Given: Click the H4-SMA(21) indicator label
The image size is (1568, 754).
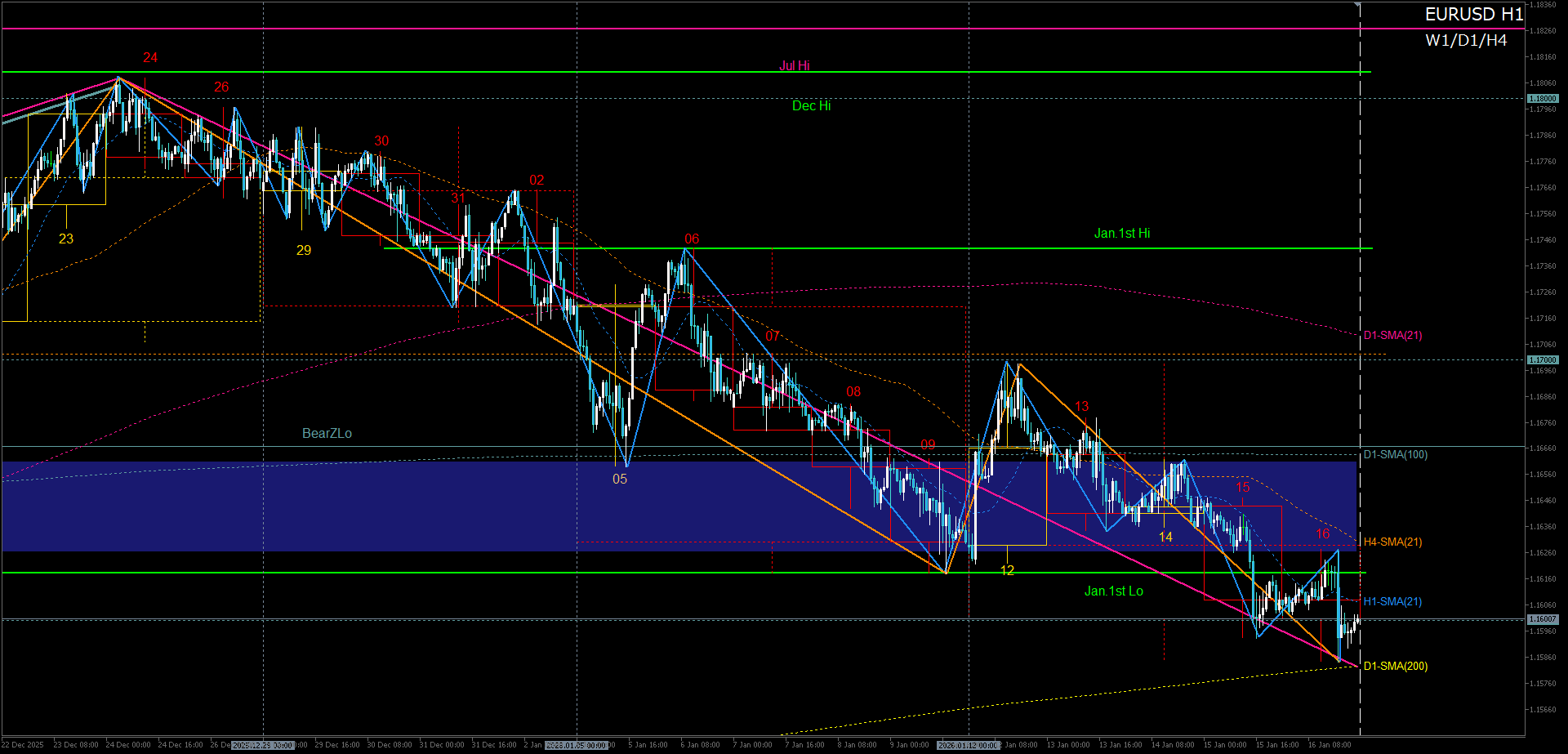Looking at the screenshot, I should pos(1392,542).
